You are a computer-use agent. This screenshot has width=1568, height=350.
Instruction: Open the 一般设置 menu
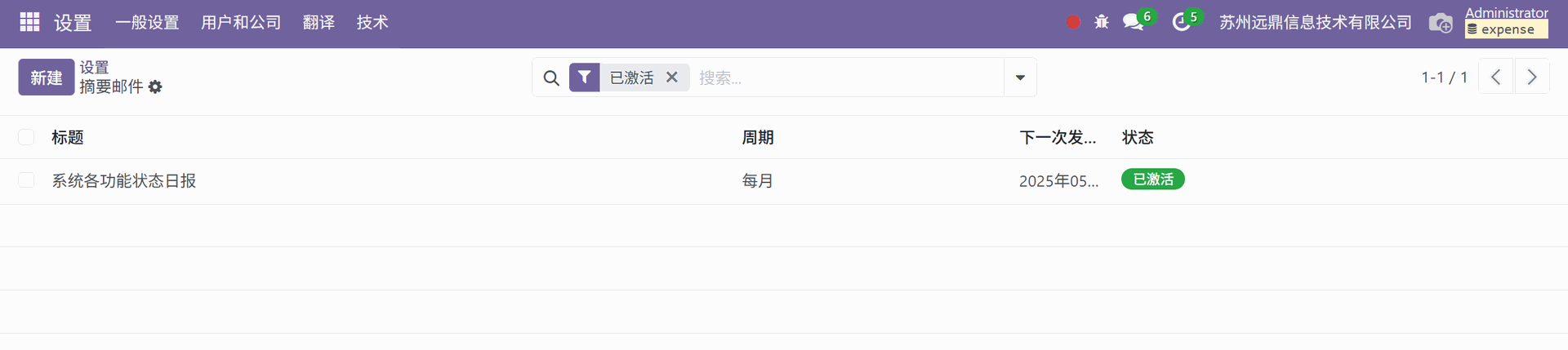click(147, 22)
